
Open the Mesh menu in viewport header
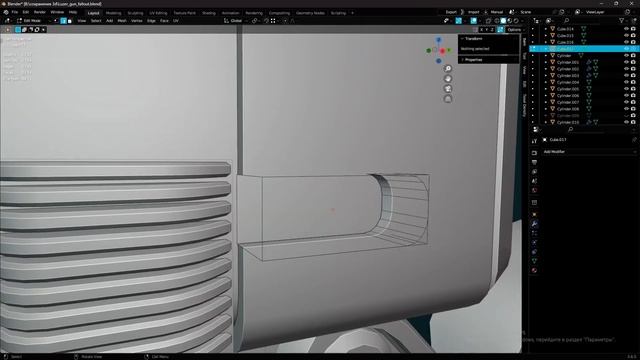(x=122, y=21)
